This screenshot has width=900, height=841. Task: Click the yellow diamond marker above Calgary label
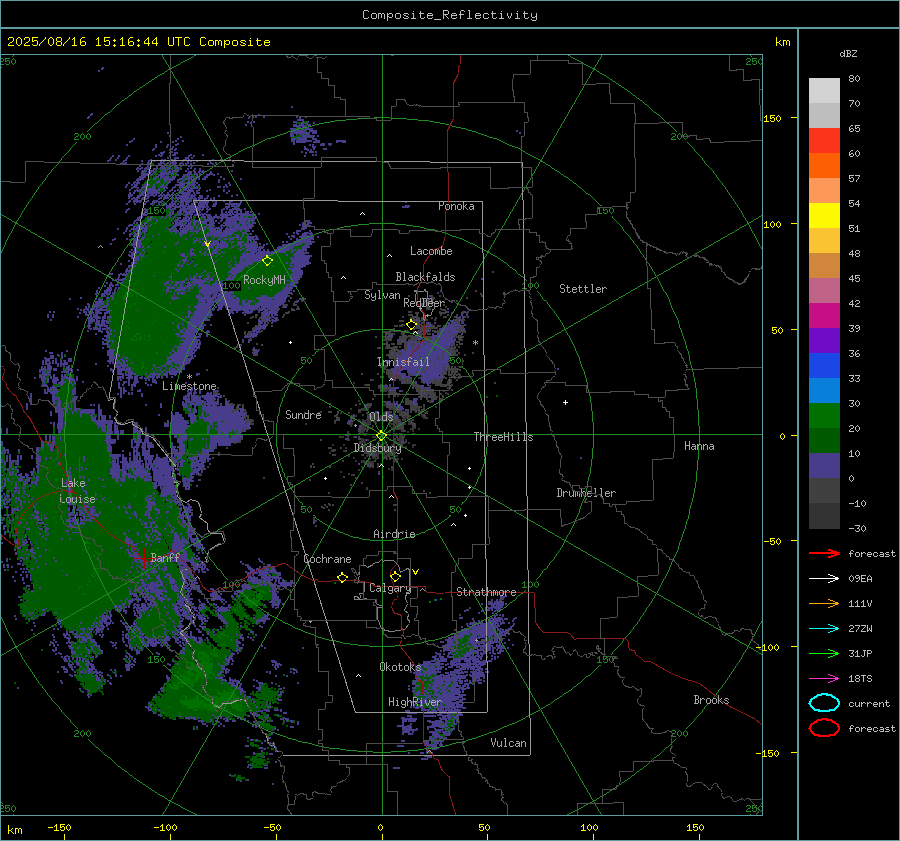click(395, 576)
